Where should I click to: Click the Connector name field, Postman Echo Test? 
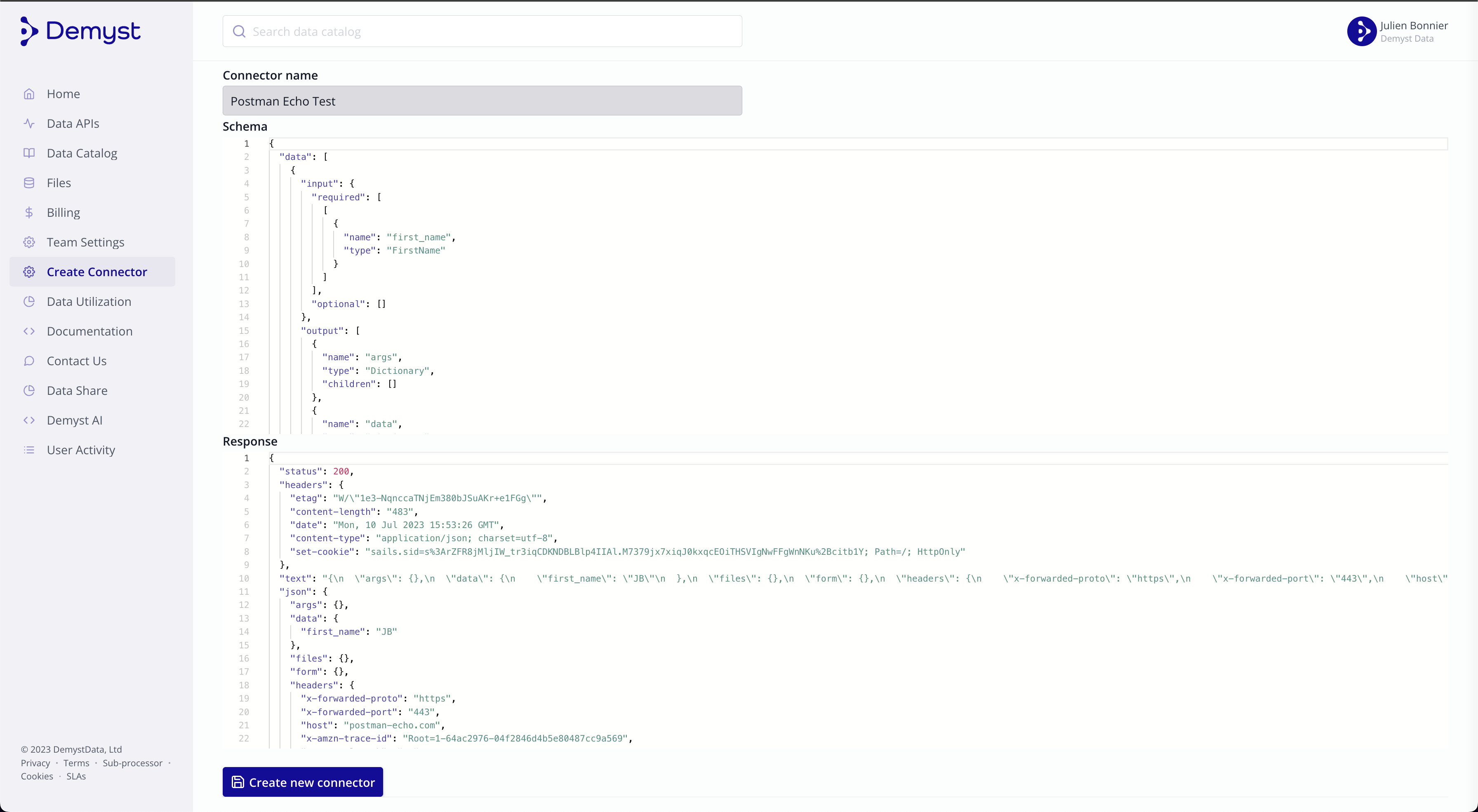coord(482,101)
